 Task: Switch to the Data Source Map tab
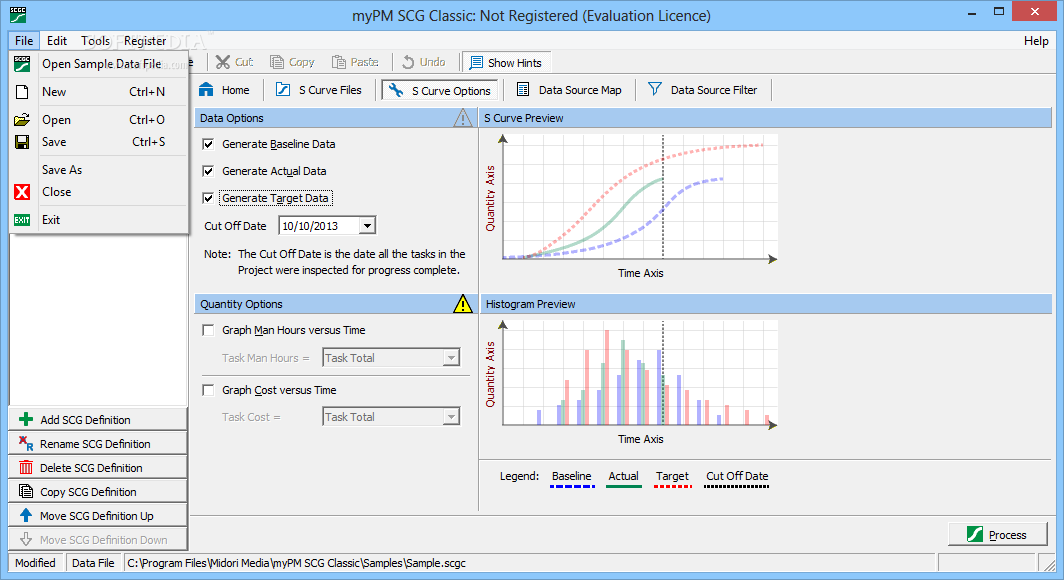tap(569, 90)
